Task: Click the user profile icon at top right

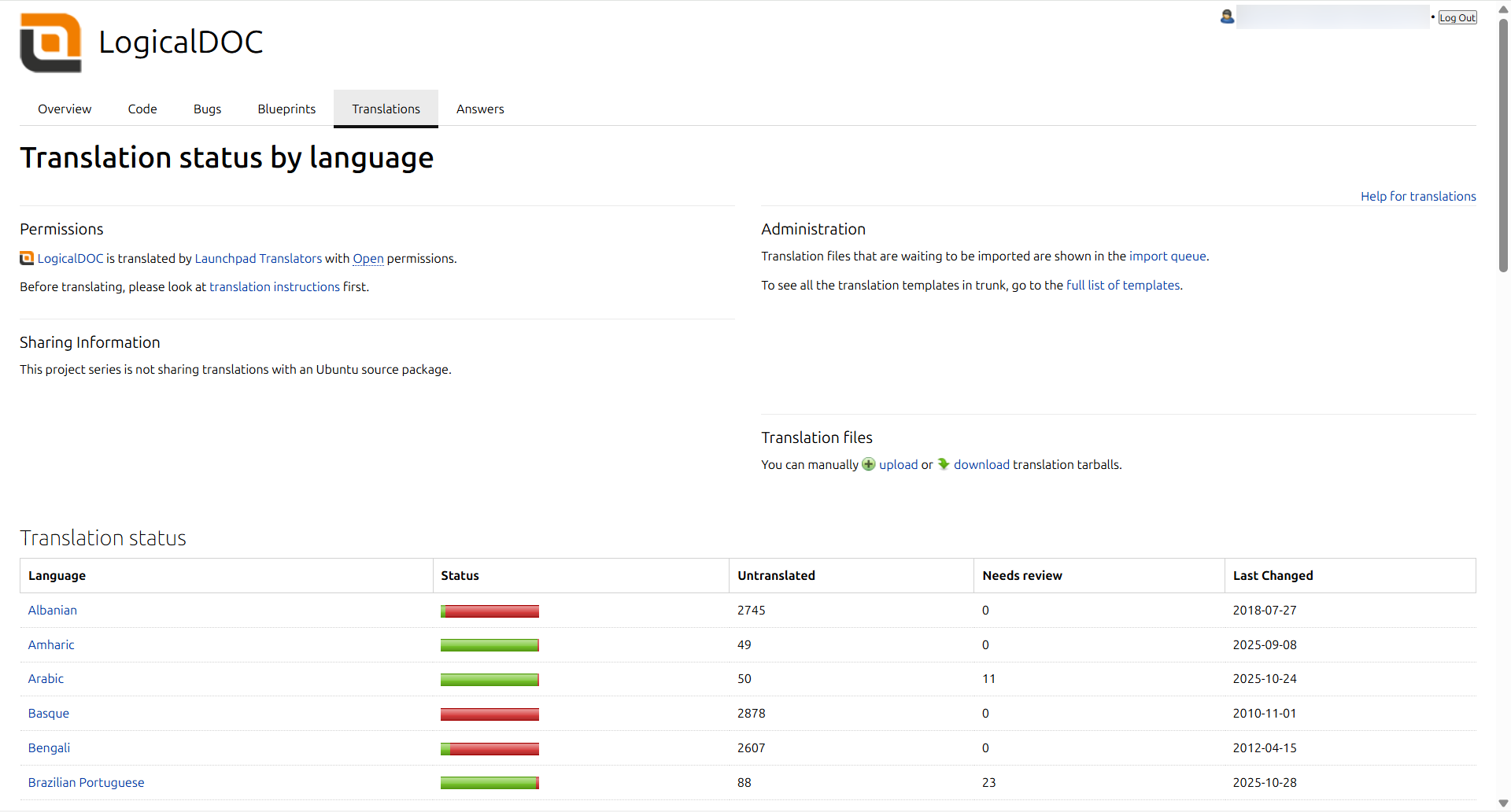Action: coord(1225,16)
